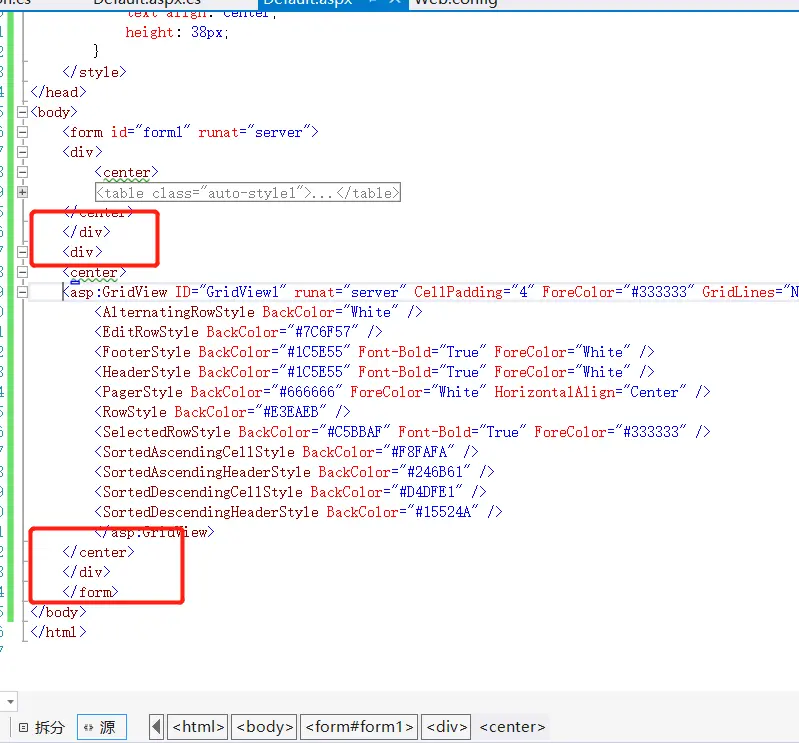
Task: Click the EditRowStyle BackColor line
Action: point(238,332)
